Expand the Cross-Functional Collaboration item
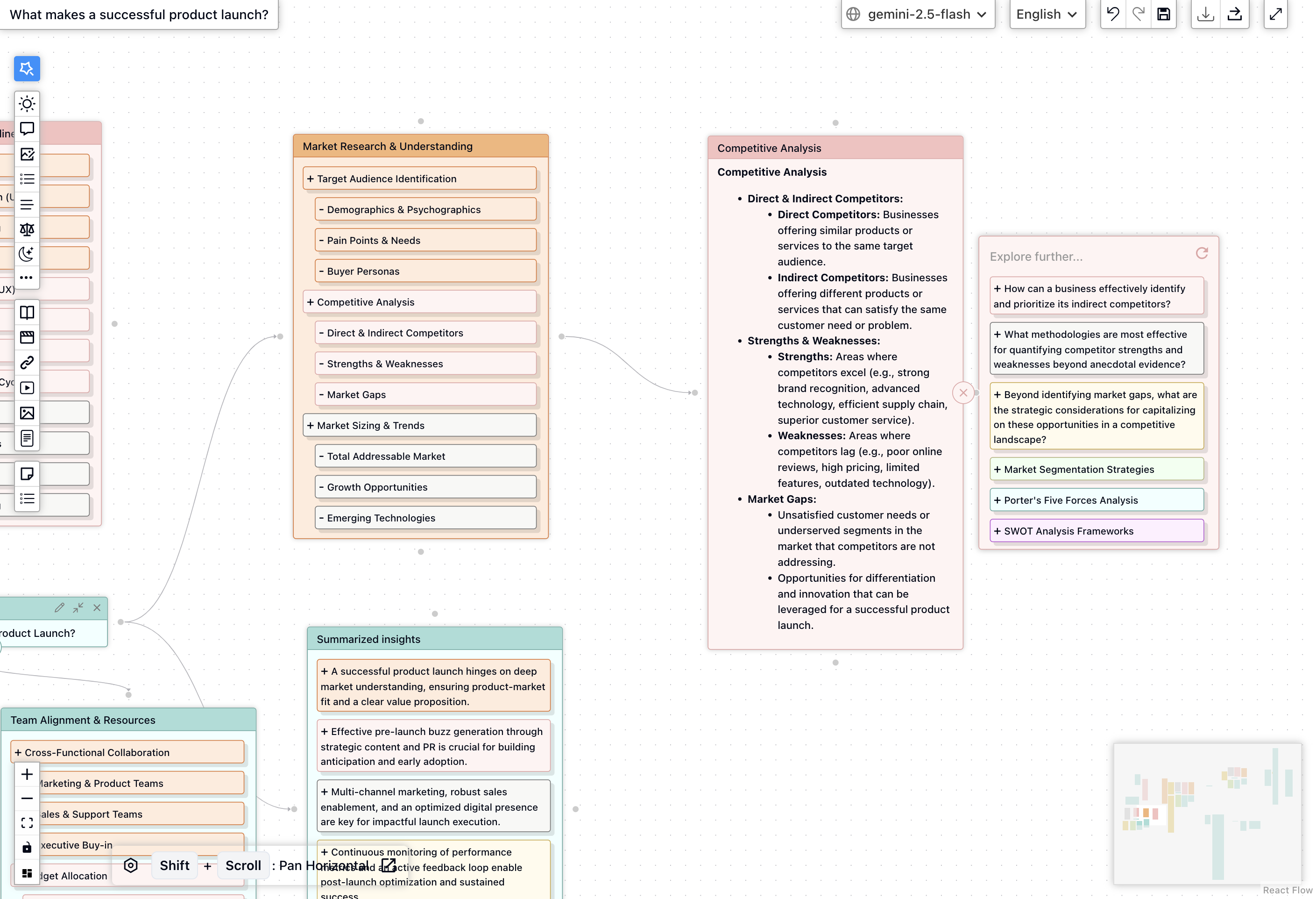The image size is (1316, 899). pos(127,752)
